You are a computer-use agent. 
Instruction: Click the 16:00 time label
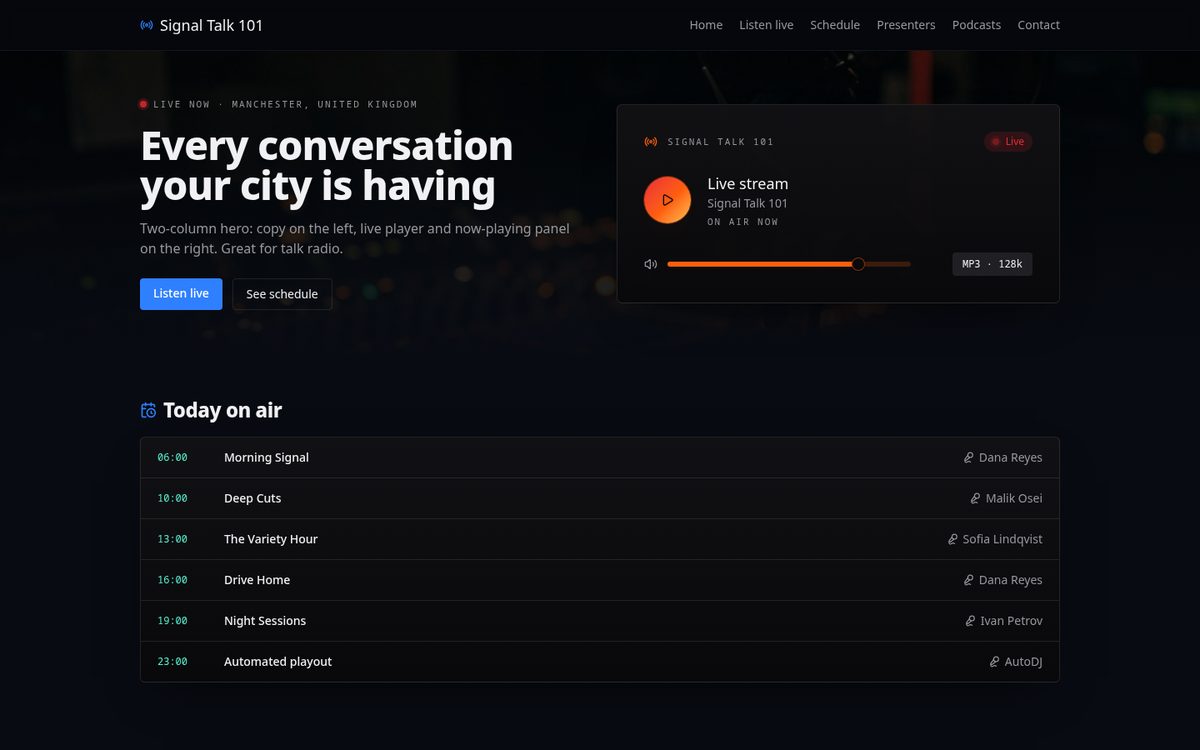click(172, 580)
